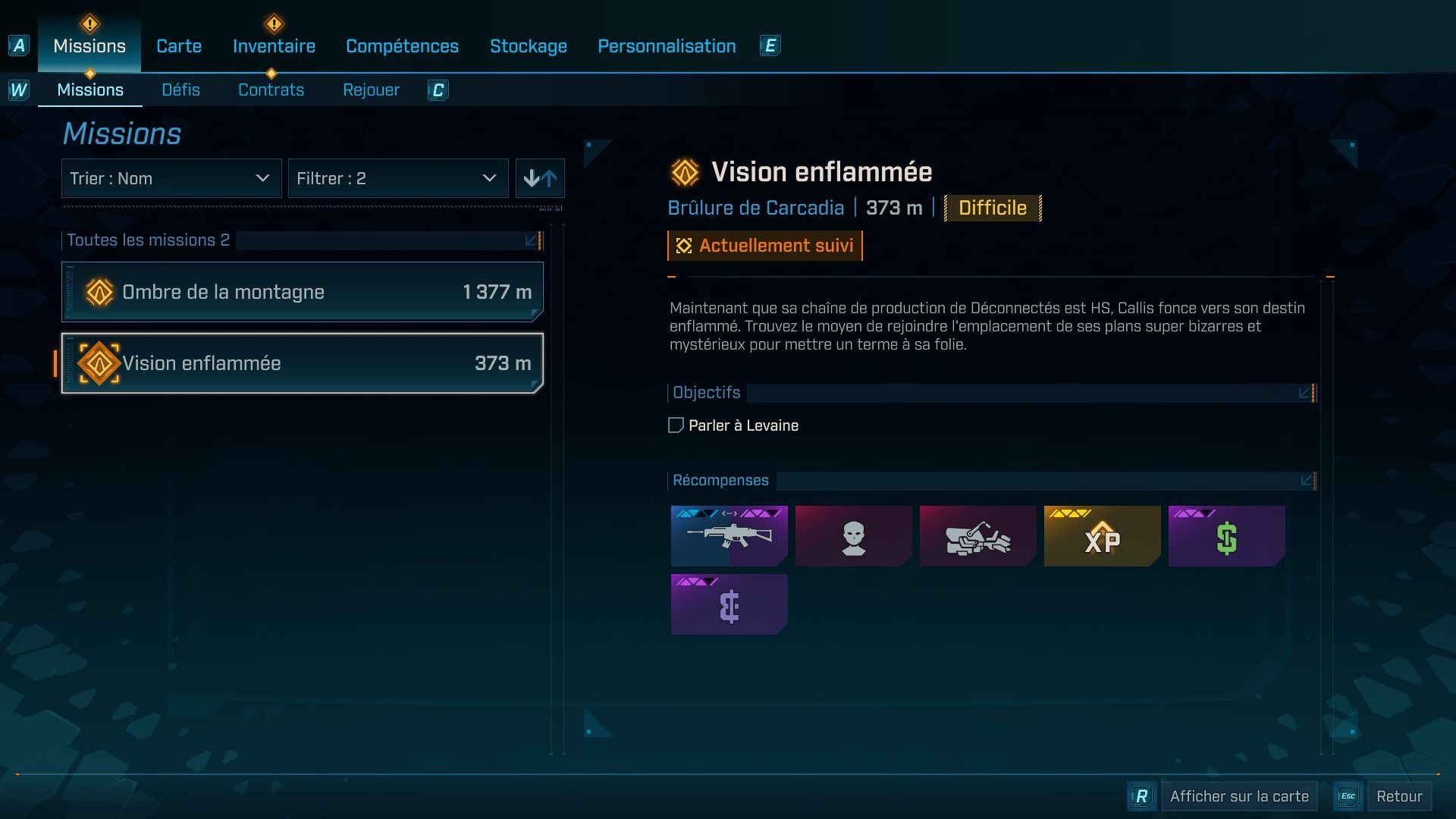The image size is (1456, 819).
Task: Open the Filtrer : 2 dropdown
Action: click(398, 178)
